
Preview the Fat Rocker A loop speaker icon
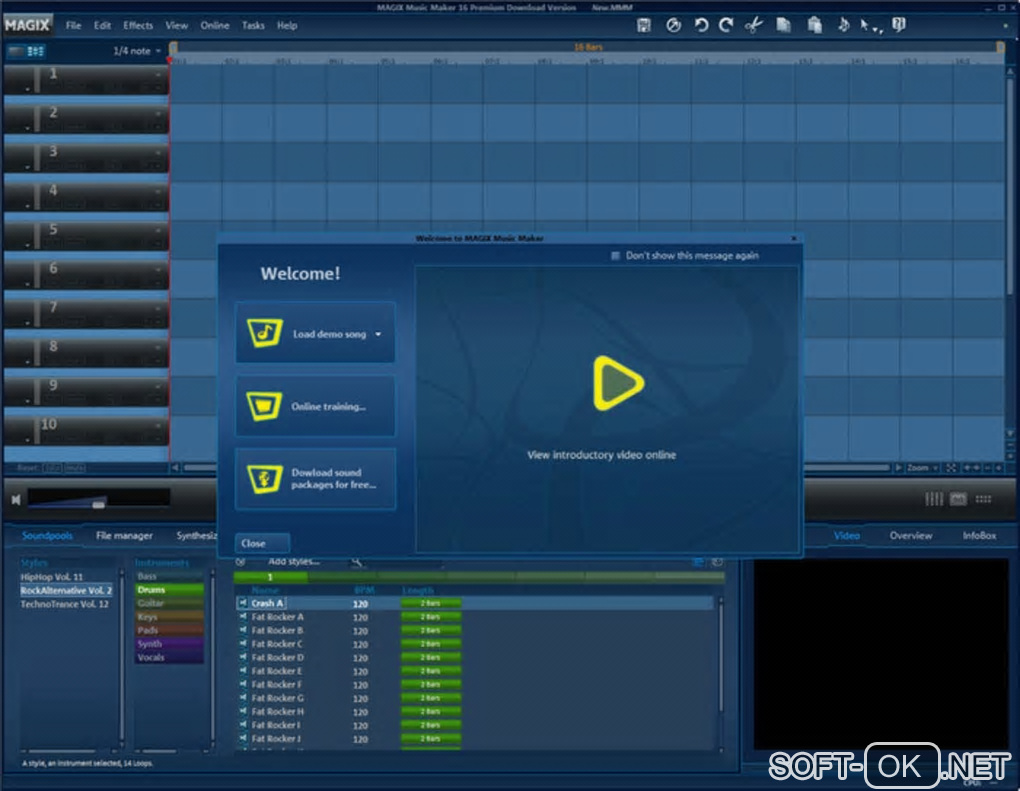[243, 617]
